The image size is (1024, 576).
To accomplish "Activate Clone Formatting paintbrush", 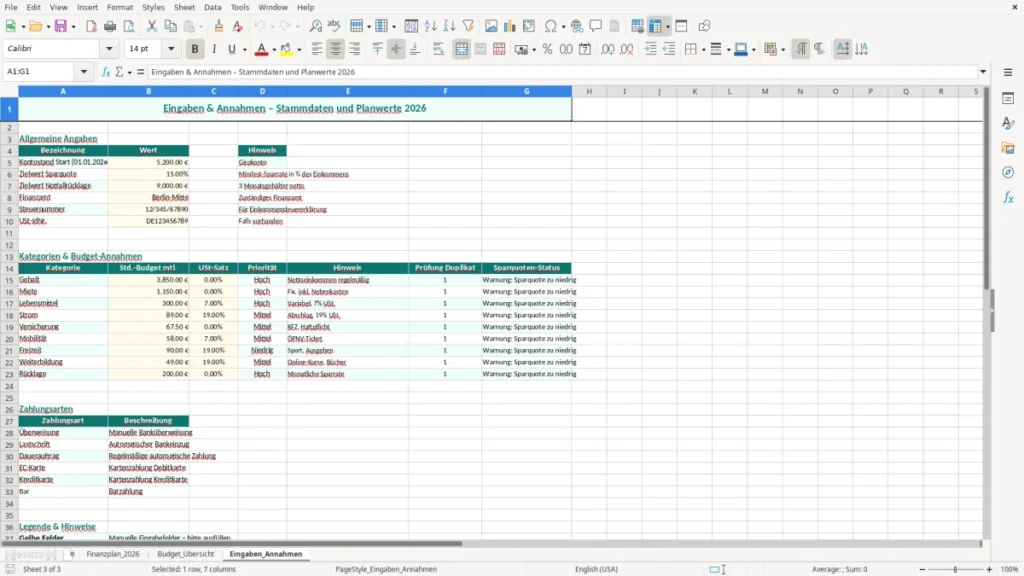I will [x=219, y=26].
